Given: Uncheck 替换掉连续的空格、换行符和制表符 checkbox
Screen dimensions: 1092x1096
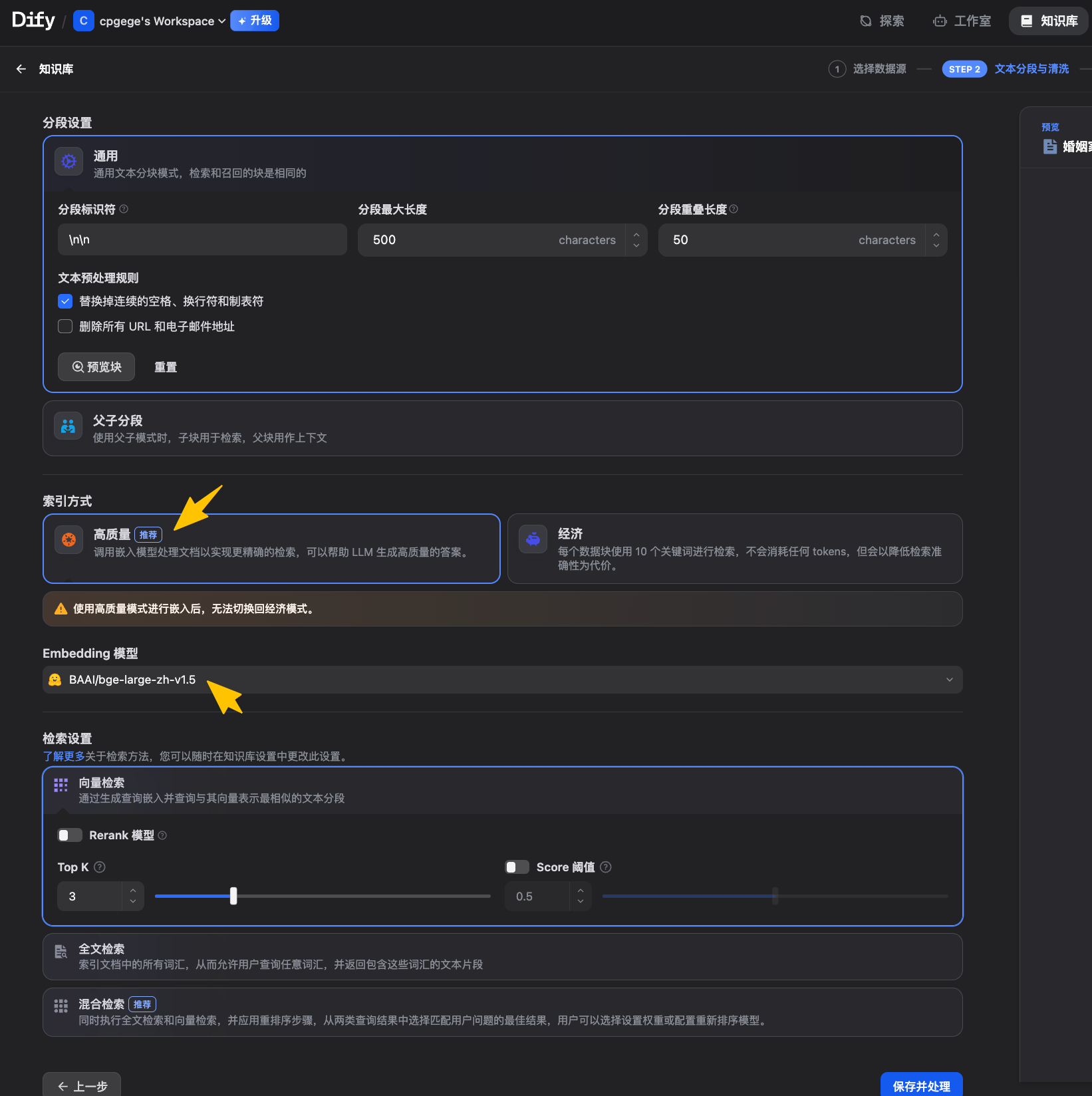Looking at the screenshot, I should (x=65, y=301).
